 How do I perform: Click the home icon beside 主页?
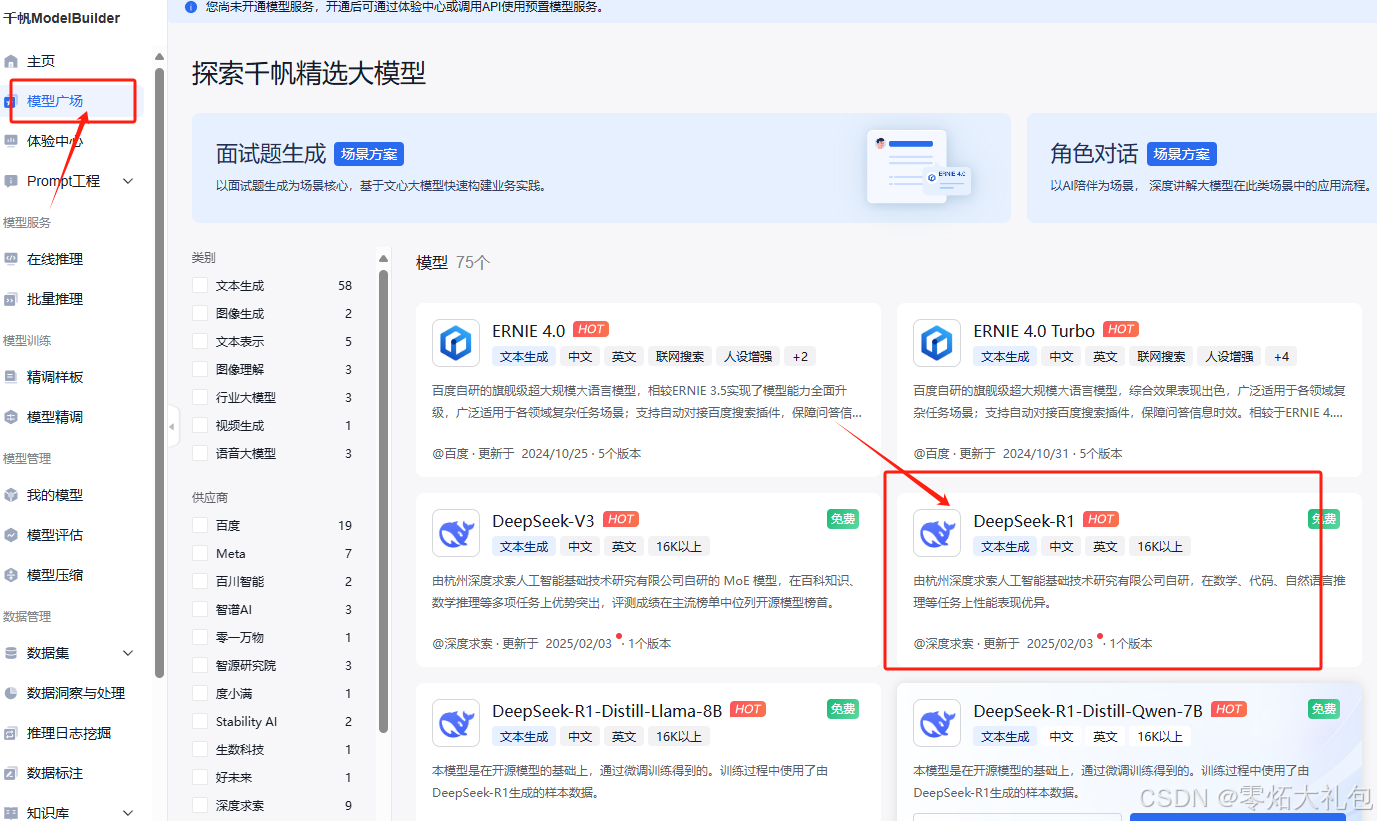[11, 61]
